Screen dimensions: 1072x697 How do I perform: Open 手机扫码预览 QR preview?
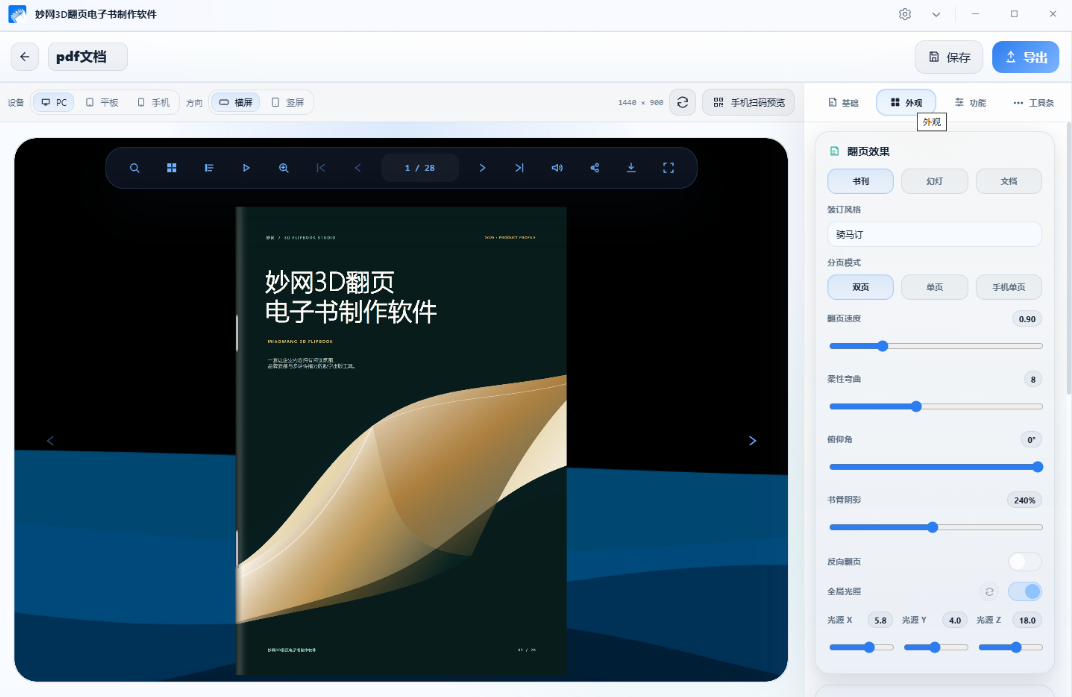pos(749,103)
